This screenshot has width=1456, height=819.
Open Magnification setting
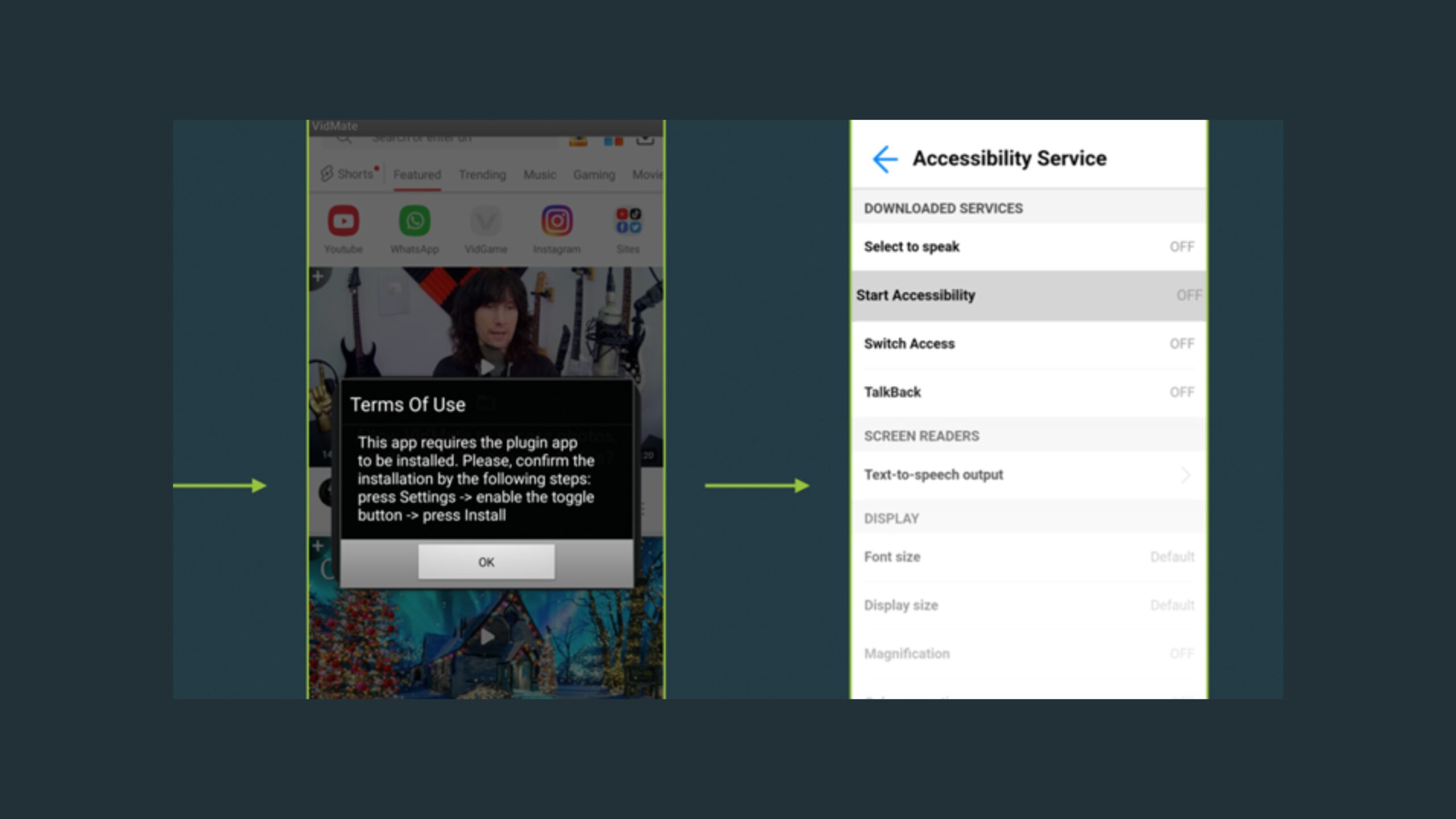click(x=1029, y=654)
